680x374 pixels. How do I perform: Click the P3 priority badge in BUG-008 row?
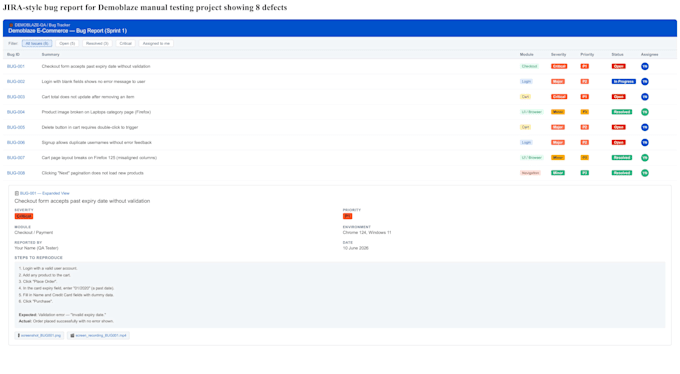[x=585, y=173]
